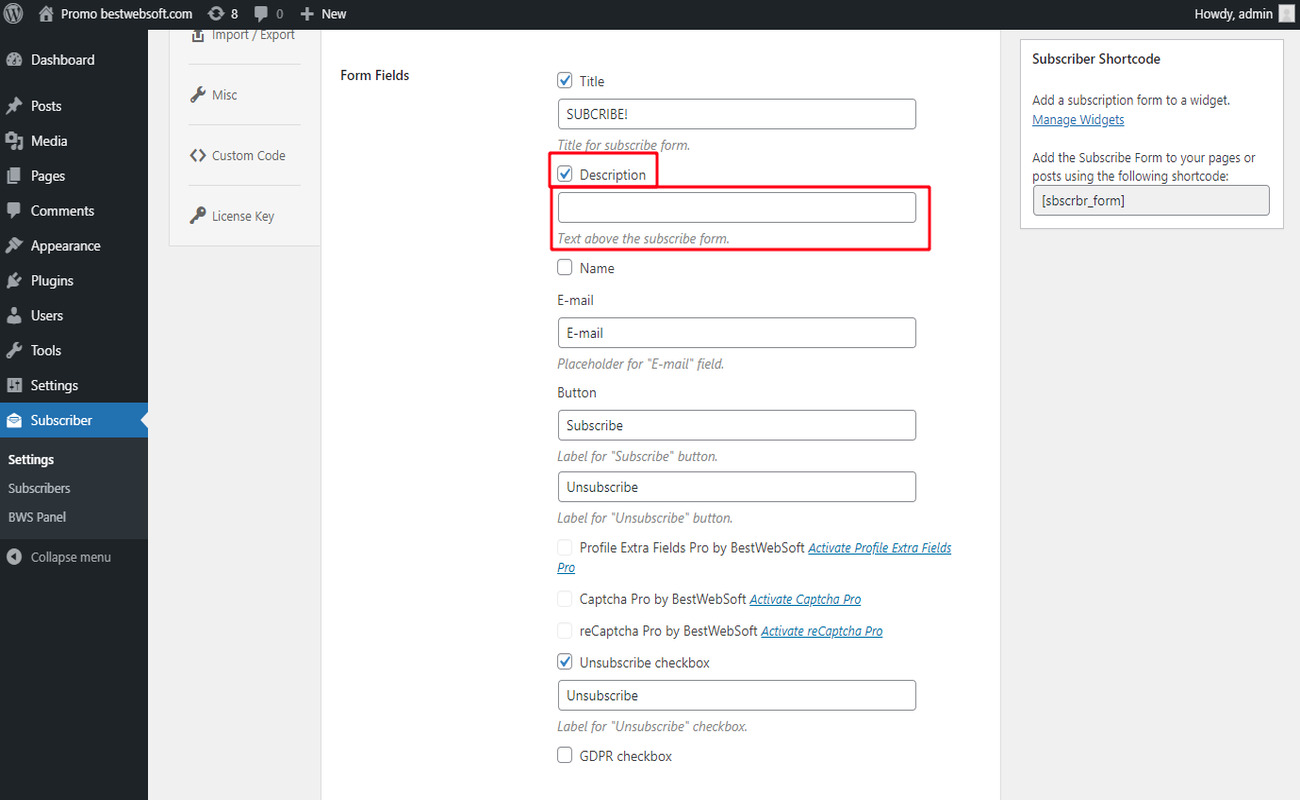Click the reCaptcha Pro checkbox

tap(565, 631)
